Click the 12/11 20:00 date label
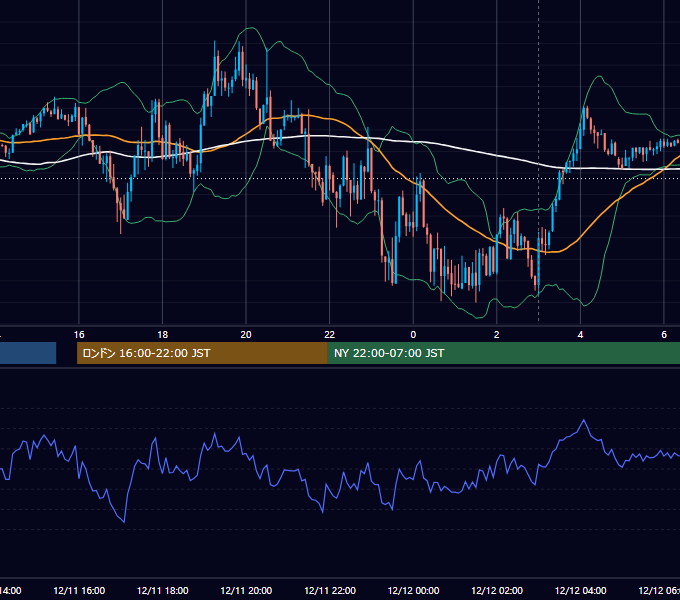 [x=246, y=590]
